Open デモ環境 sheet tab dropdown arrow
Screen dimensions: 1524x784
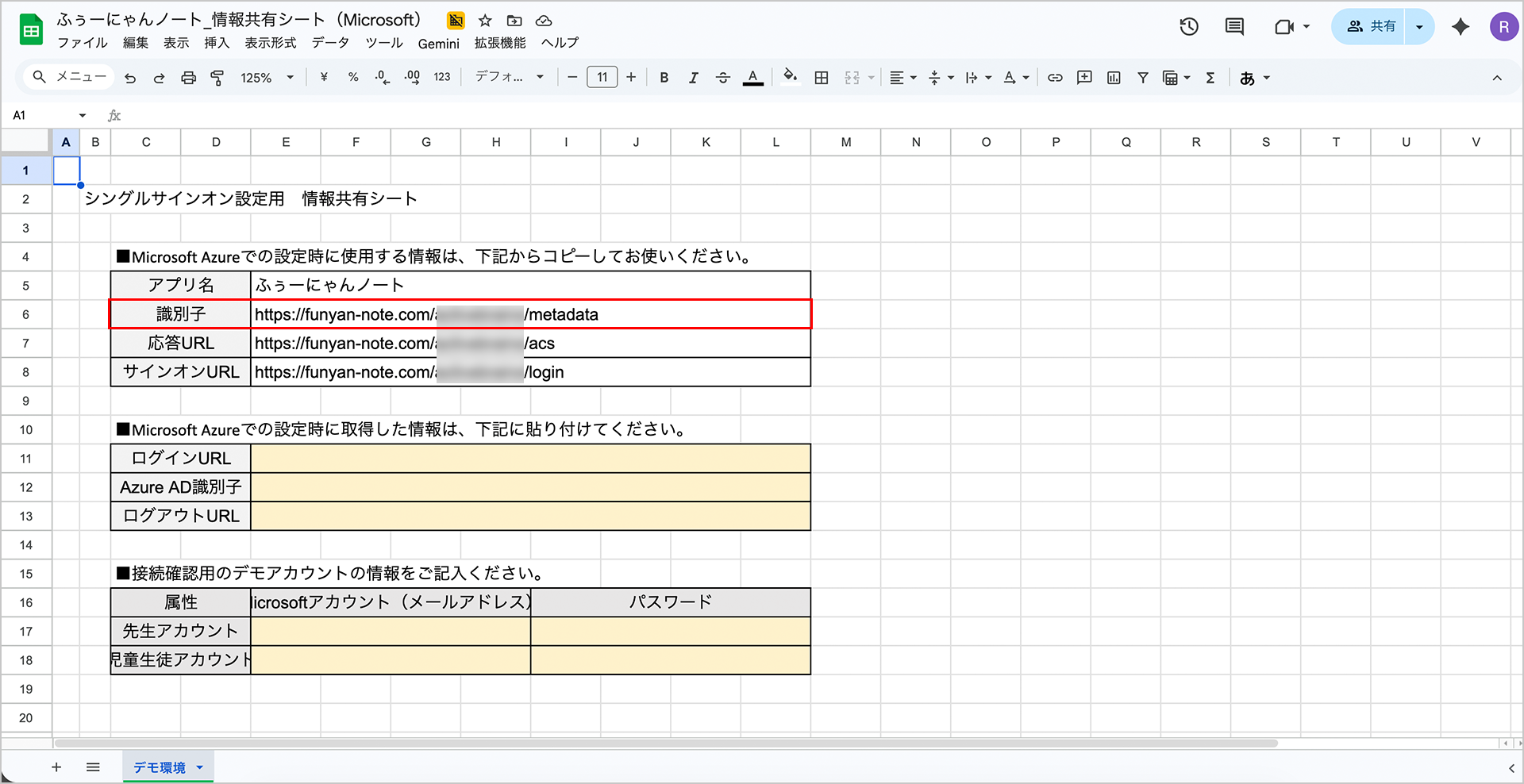[200, 767]
